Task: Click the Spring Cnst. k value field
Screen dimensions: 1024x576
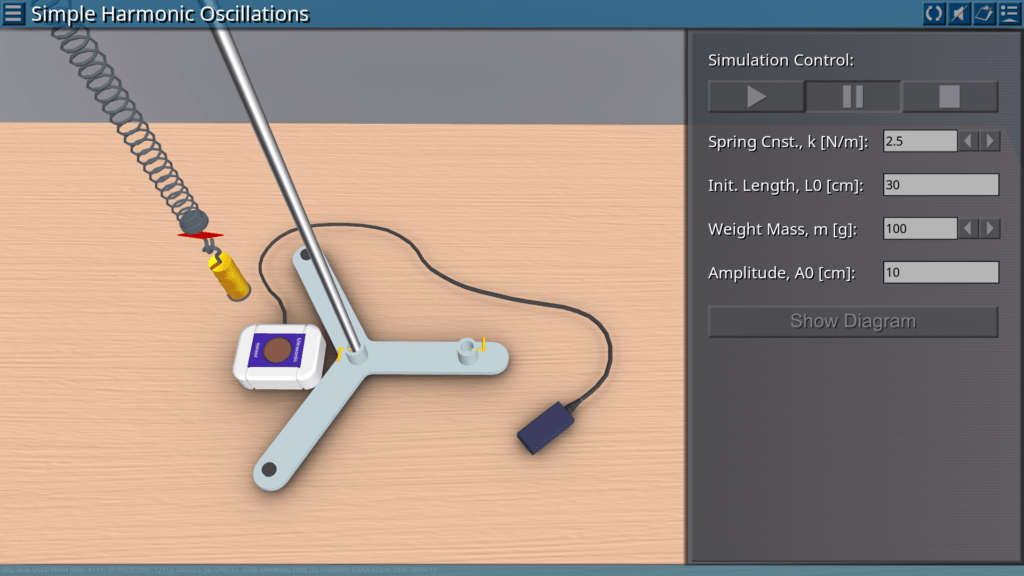Action: [x=920, y=141]
